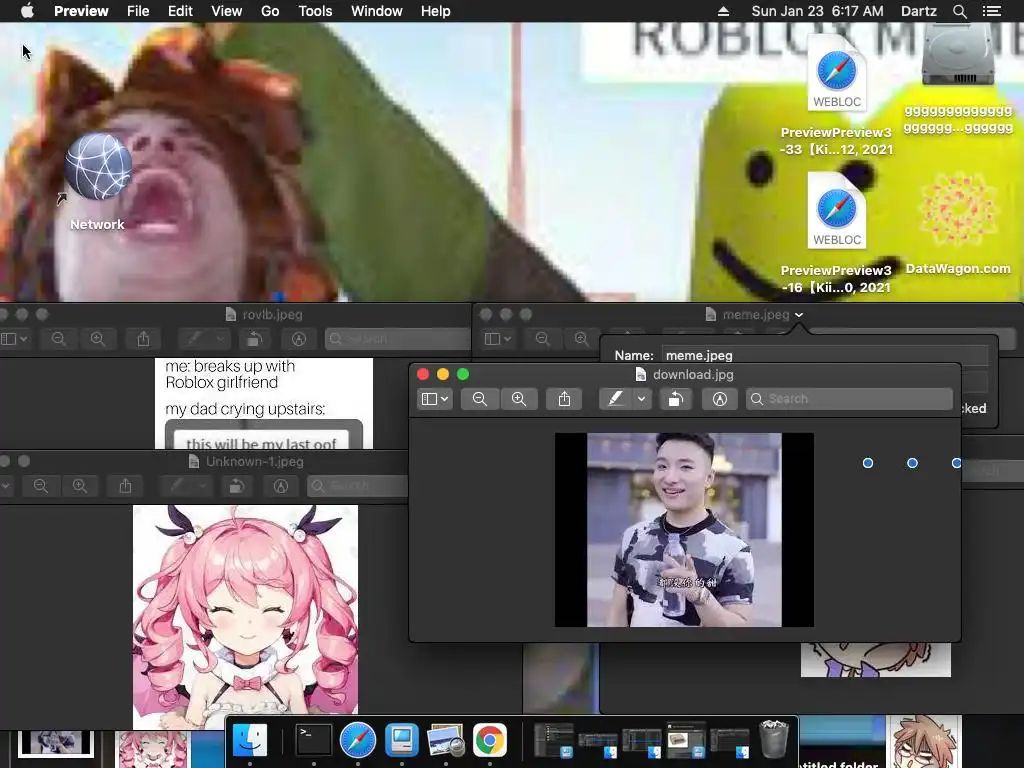Viewport: 1024px width, 768px height.
Task: Open the Trash in the Dock
Action: click(x=775, y=739)
